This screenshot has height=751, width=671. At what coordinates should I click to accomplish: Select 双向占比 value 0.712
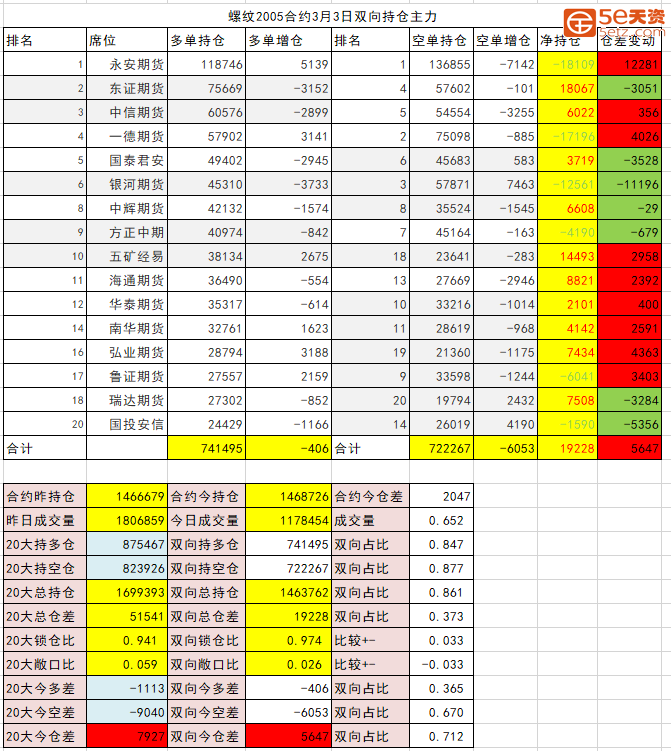point(441,736)
